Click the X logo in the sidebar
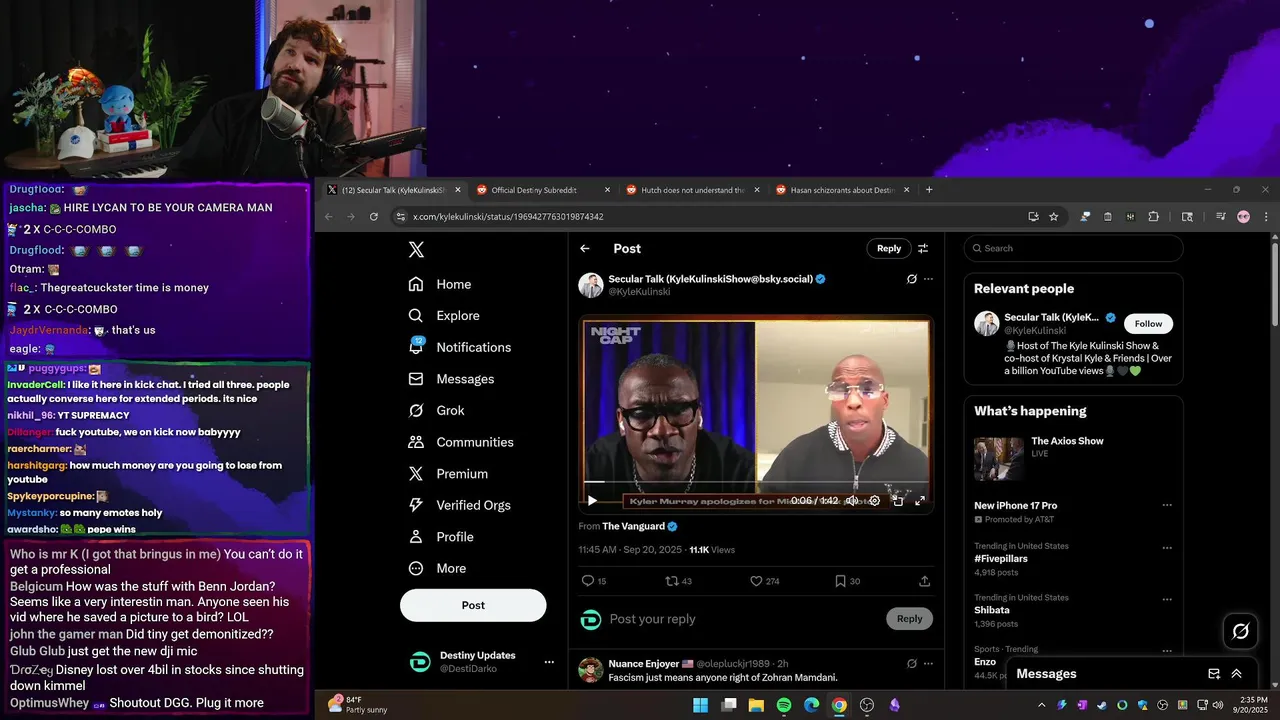This screenshot has width=1280, height=720. pos(416,250)
